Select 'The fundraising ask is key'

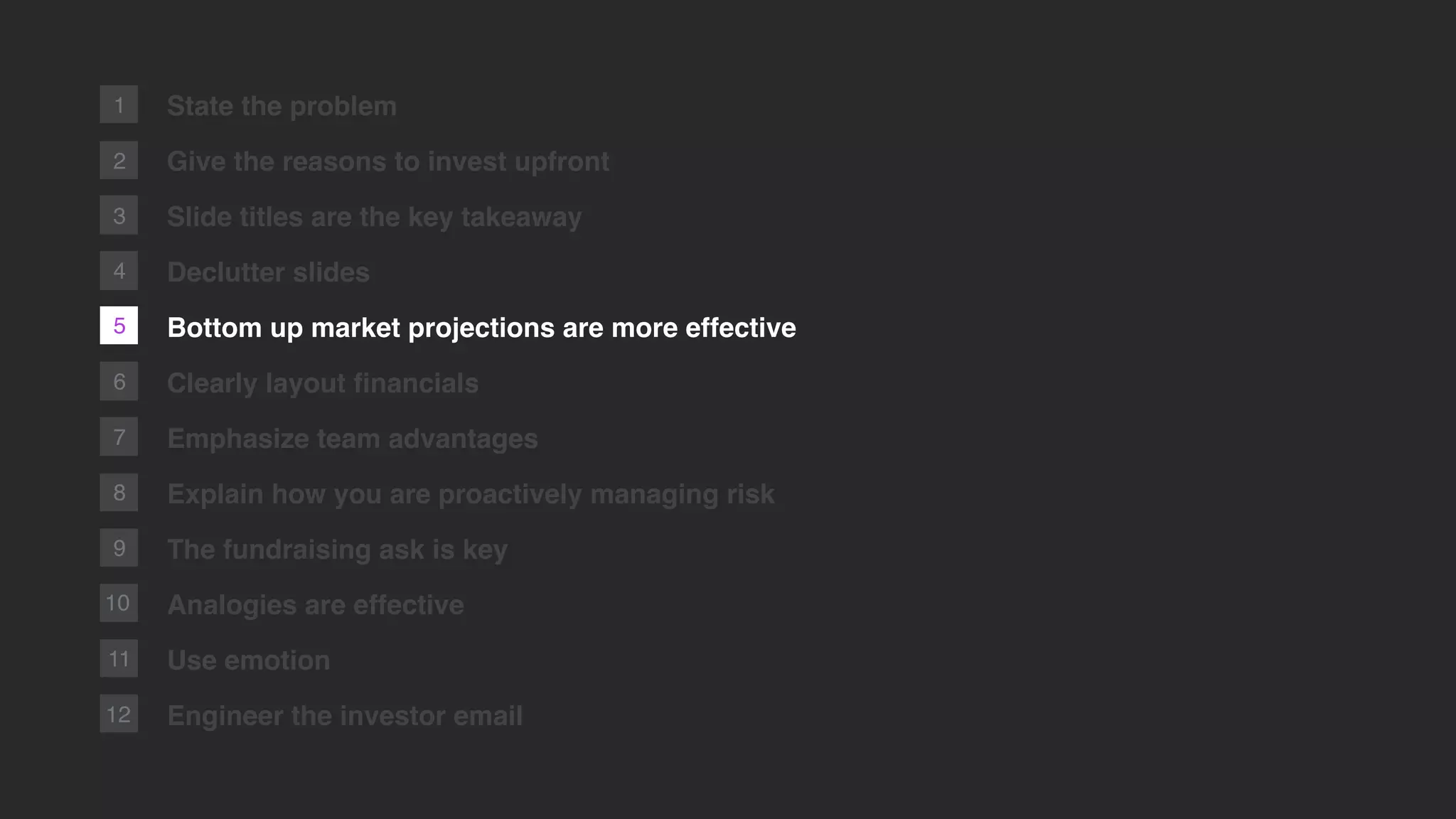pyautogui.click(x=337, y=550)
